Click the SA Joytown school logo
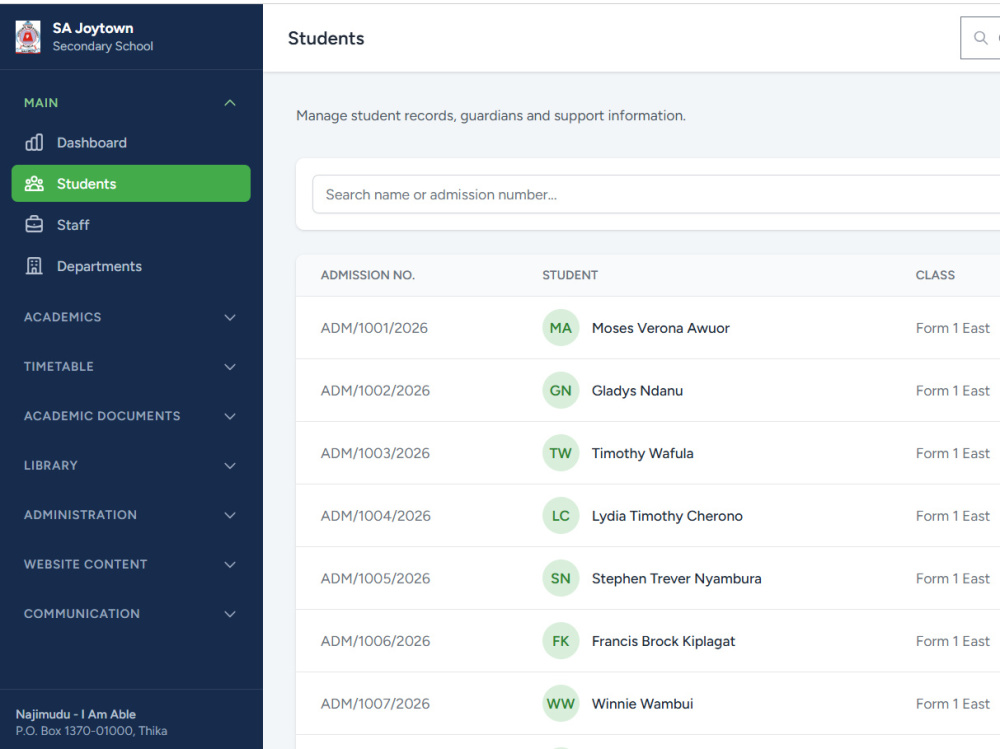The width and height of the screenshot is (1000, 749). tap(28, 37)
